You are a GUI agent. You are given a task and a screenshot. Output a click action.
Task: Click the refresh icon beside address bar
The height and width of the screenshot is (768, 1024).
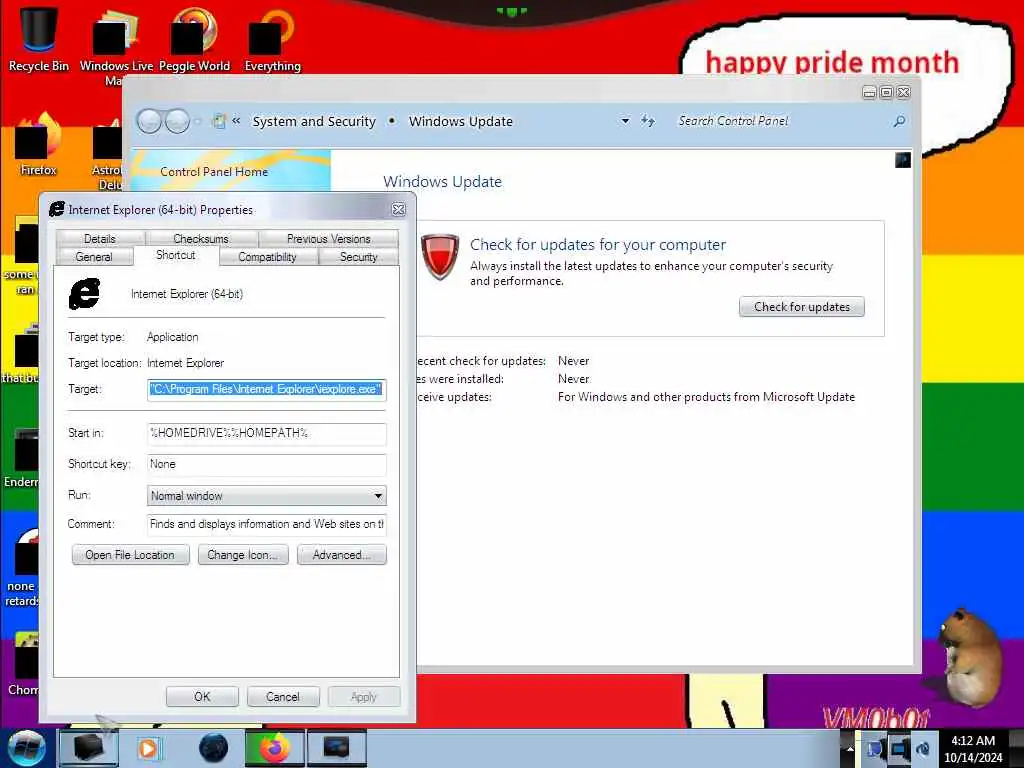(647, 121)
